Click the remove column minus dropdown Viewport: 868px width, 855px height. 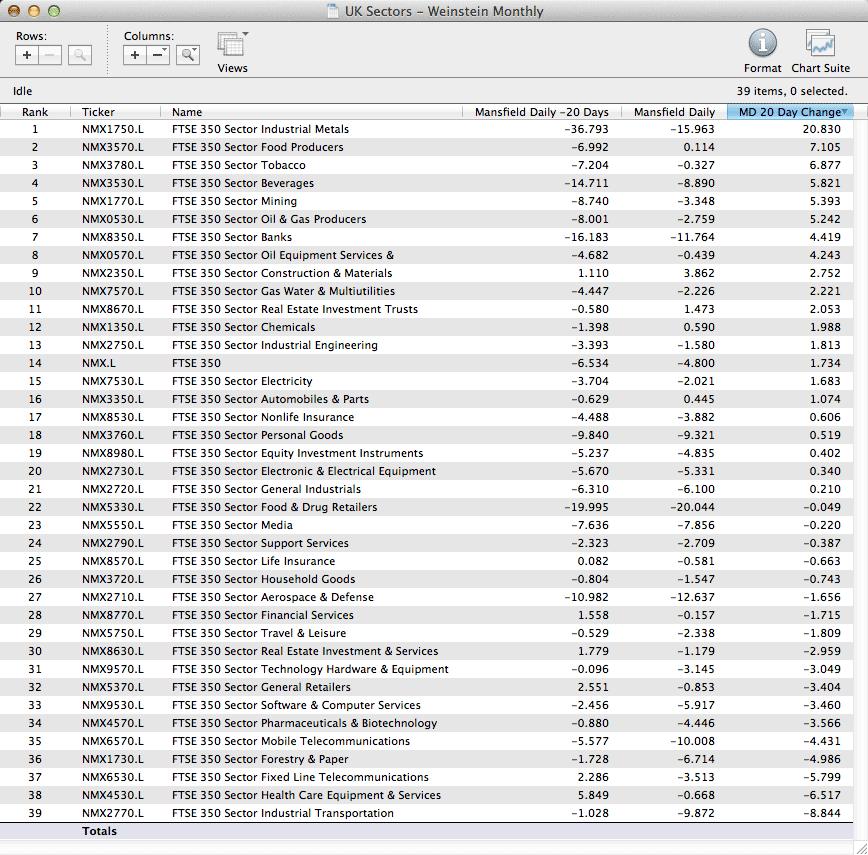click(x=159, y=56)
